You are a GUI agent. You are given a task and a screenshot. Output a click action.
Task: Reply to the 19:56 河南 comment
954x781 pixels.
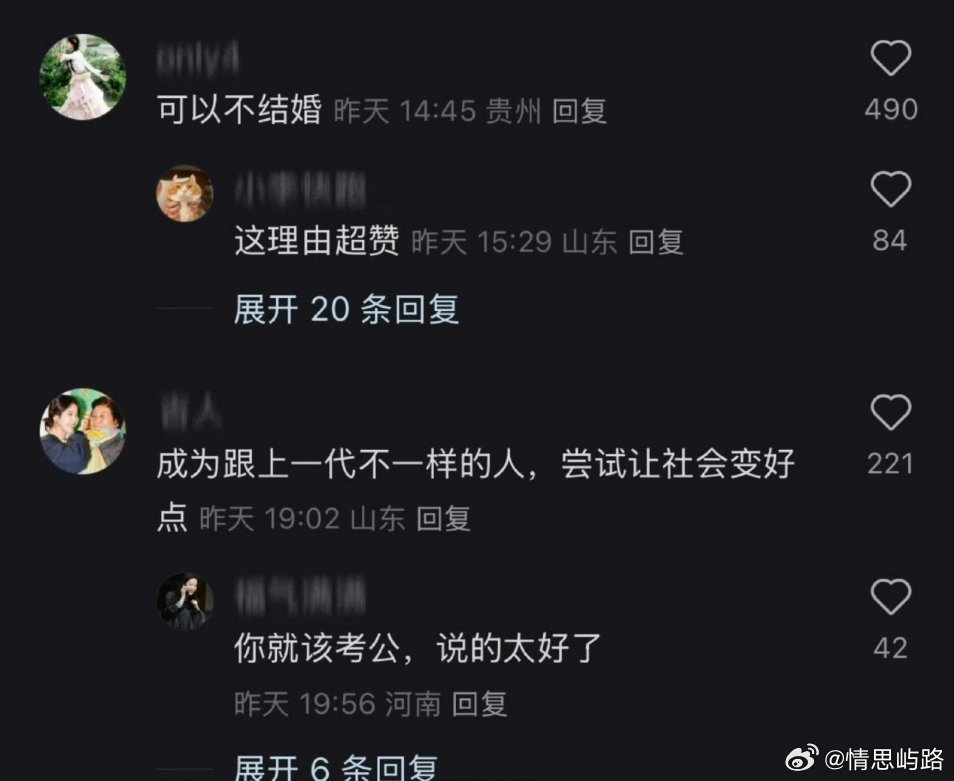click(479, 704)
